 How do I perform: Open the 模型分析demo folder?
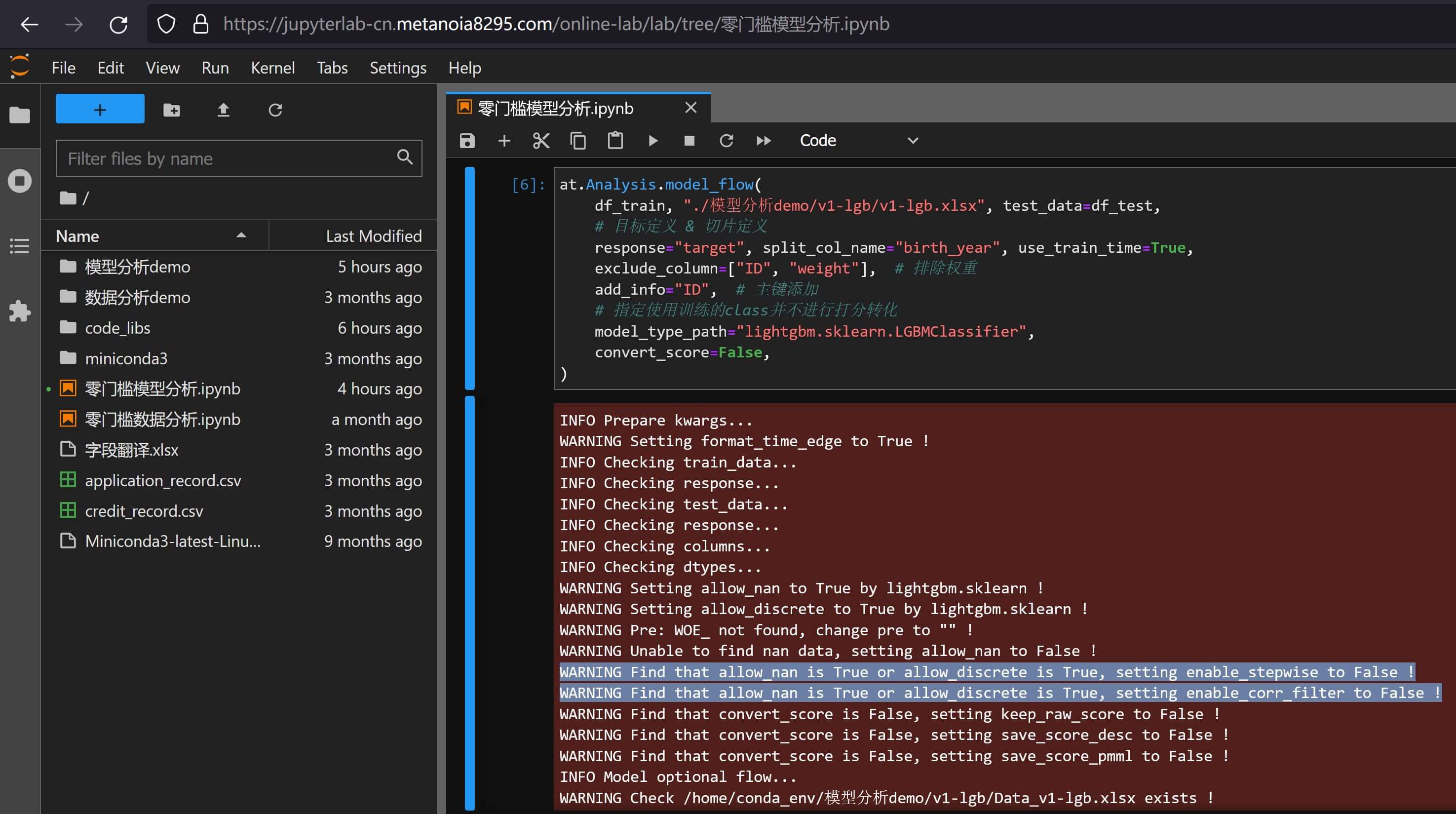[x=137, y=267]
